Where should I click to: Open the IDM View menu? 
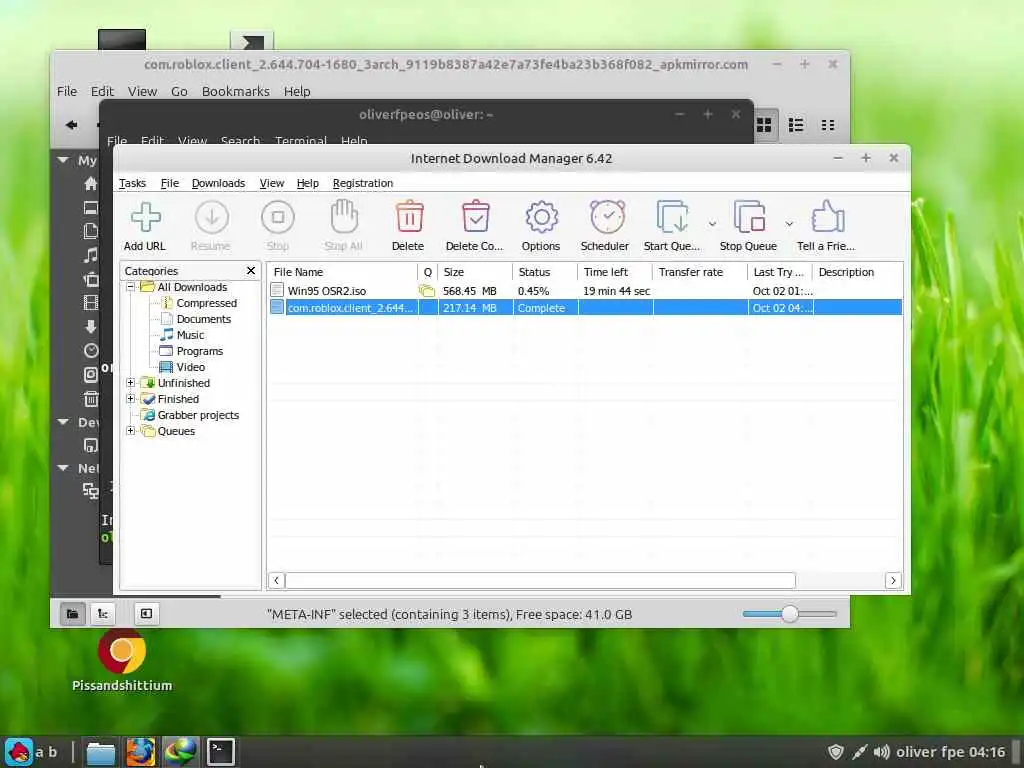[272, 183]
